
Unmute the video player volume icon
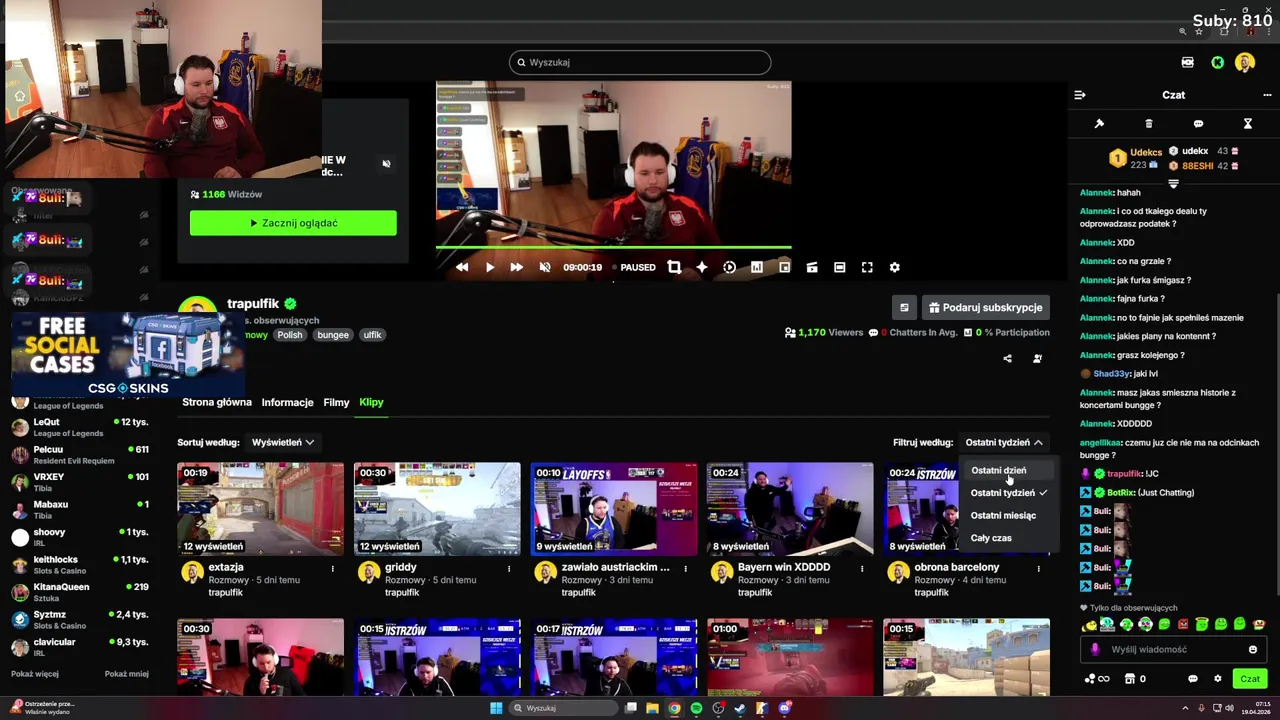point(545,267)
